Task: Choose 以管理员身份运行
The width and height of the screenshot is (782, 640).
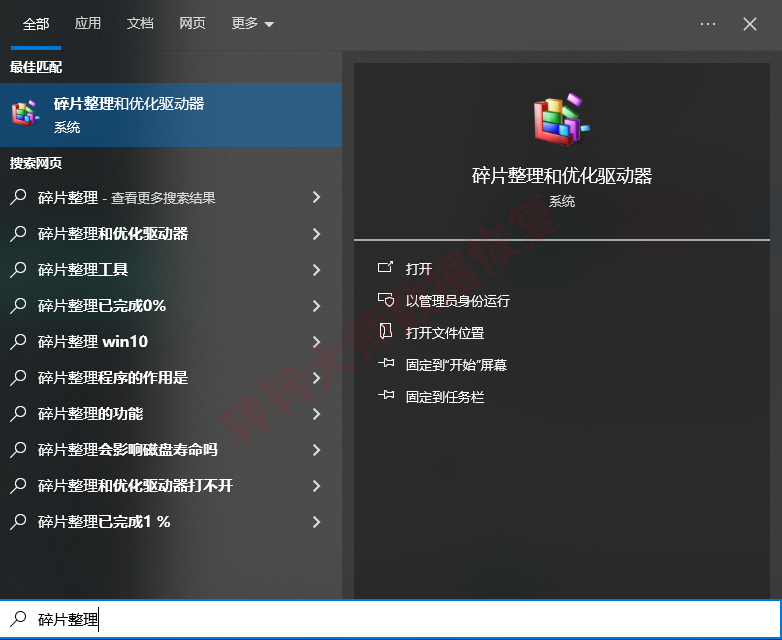Action: click(x=457, y=301)
